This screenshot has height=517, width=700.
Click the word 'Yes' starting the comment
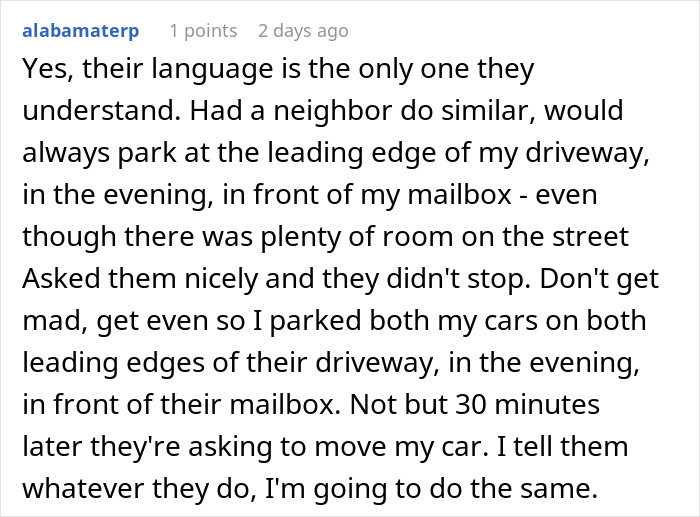[x=42, y=71]
